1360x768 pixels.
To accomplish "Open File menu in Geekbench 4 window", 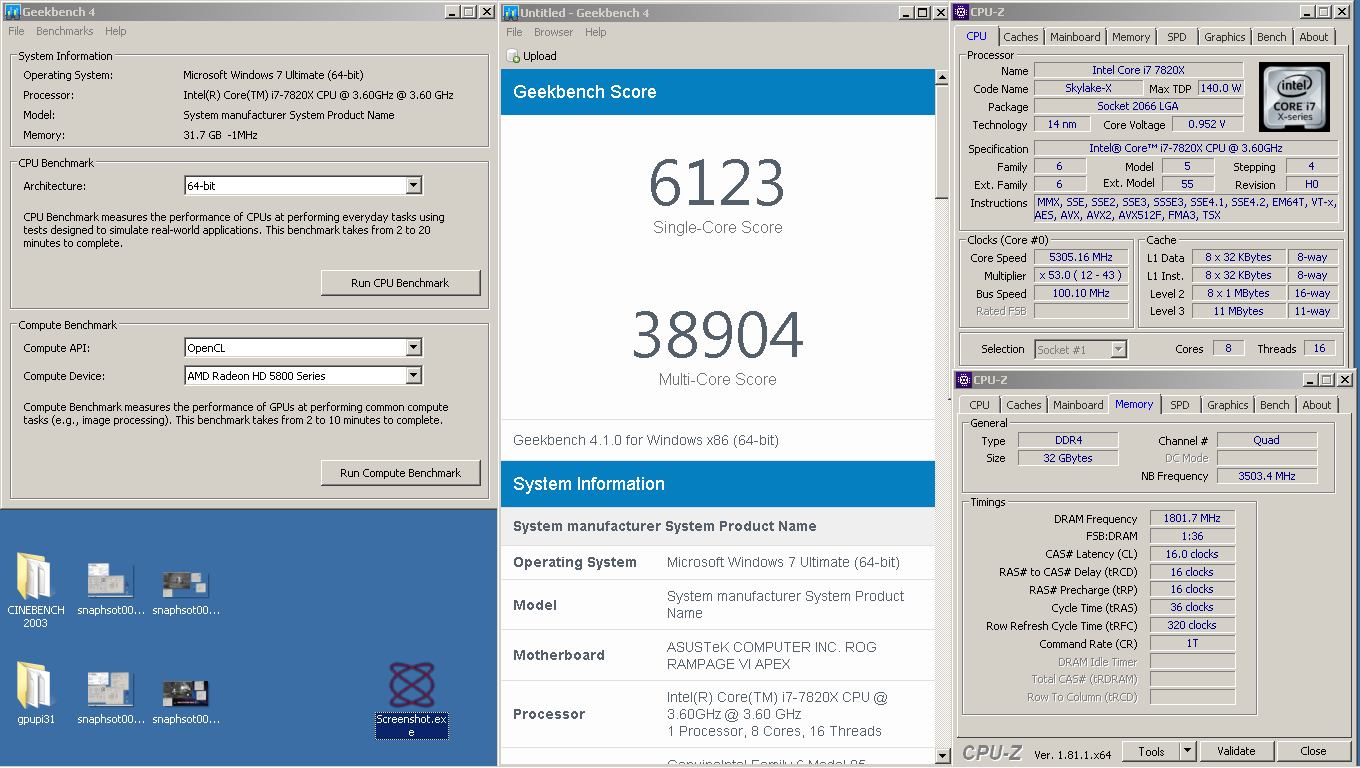I will pyautogui.click(x=16, y=32).
